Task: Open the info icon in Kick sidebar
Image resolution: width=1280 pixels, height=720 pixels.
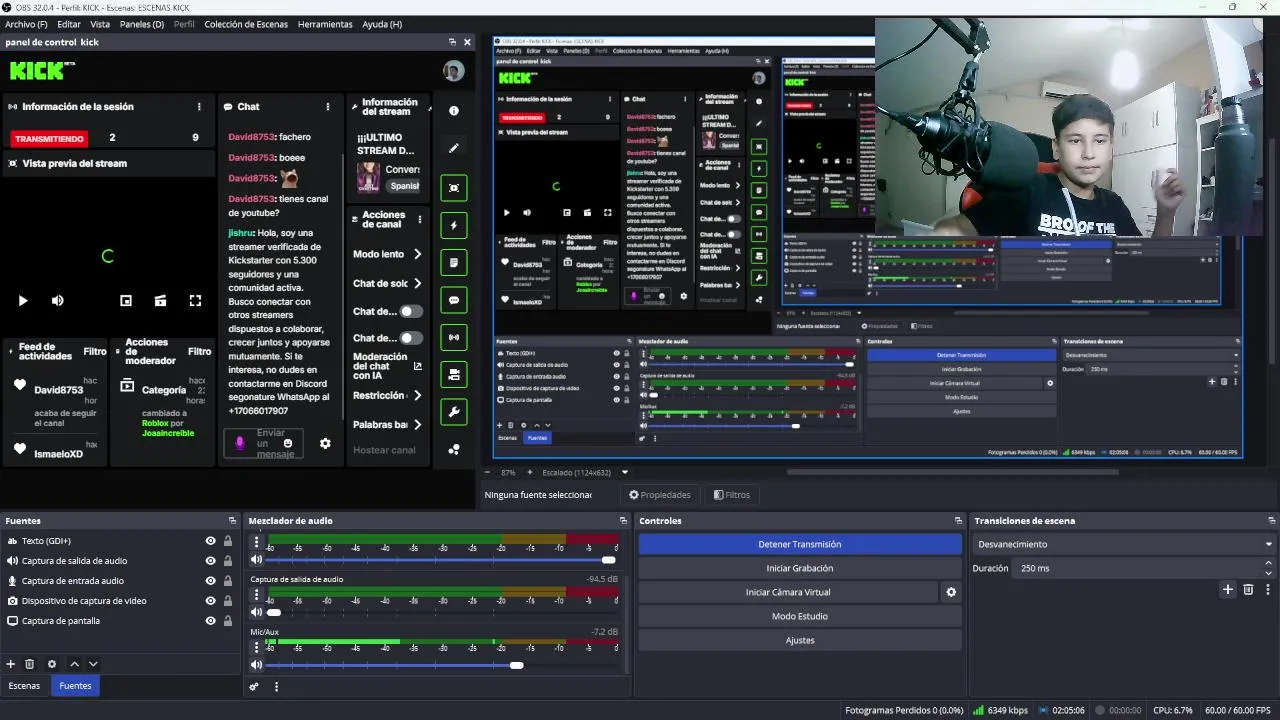Action: (454, 111)
